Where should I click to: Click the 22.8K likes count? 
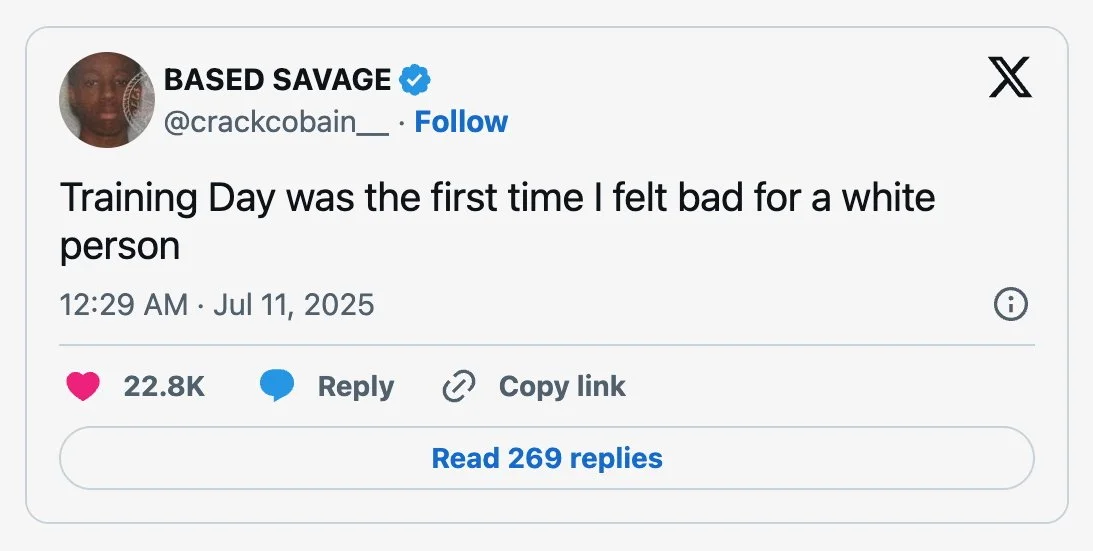pyautogui.click(x=164, y=387)
